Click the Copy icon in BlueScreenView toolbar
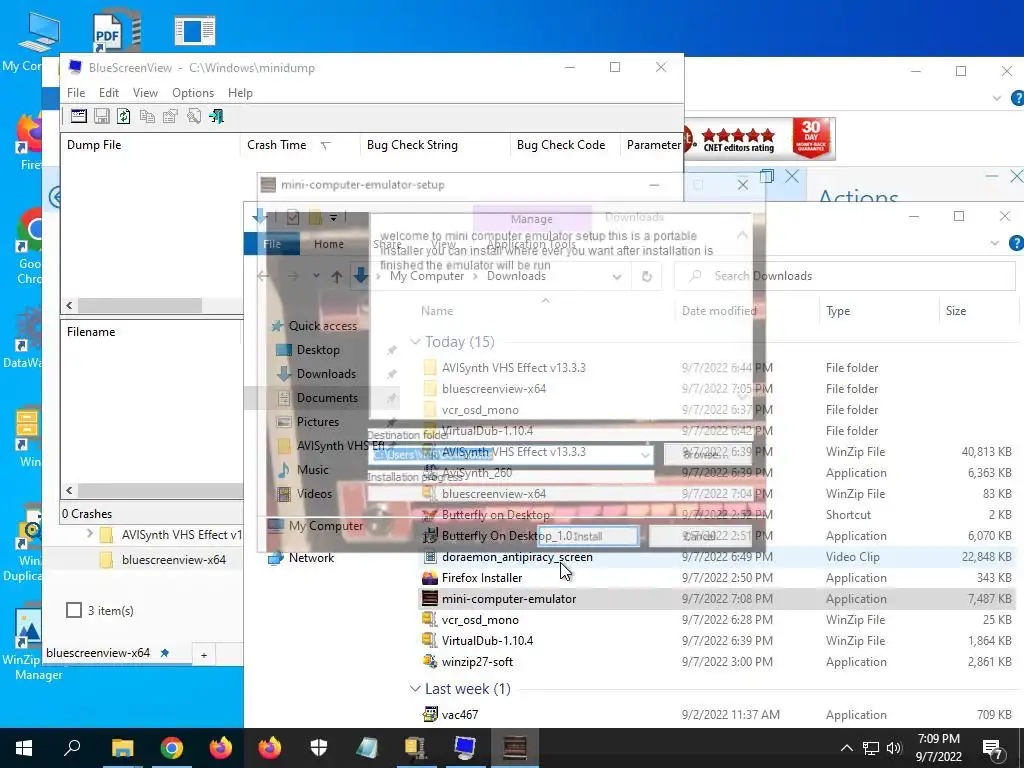 click(148, 116)
